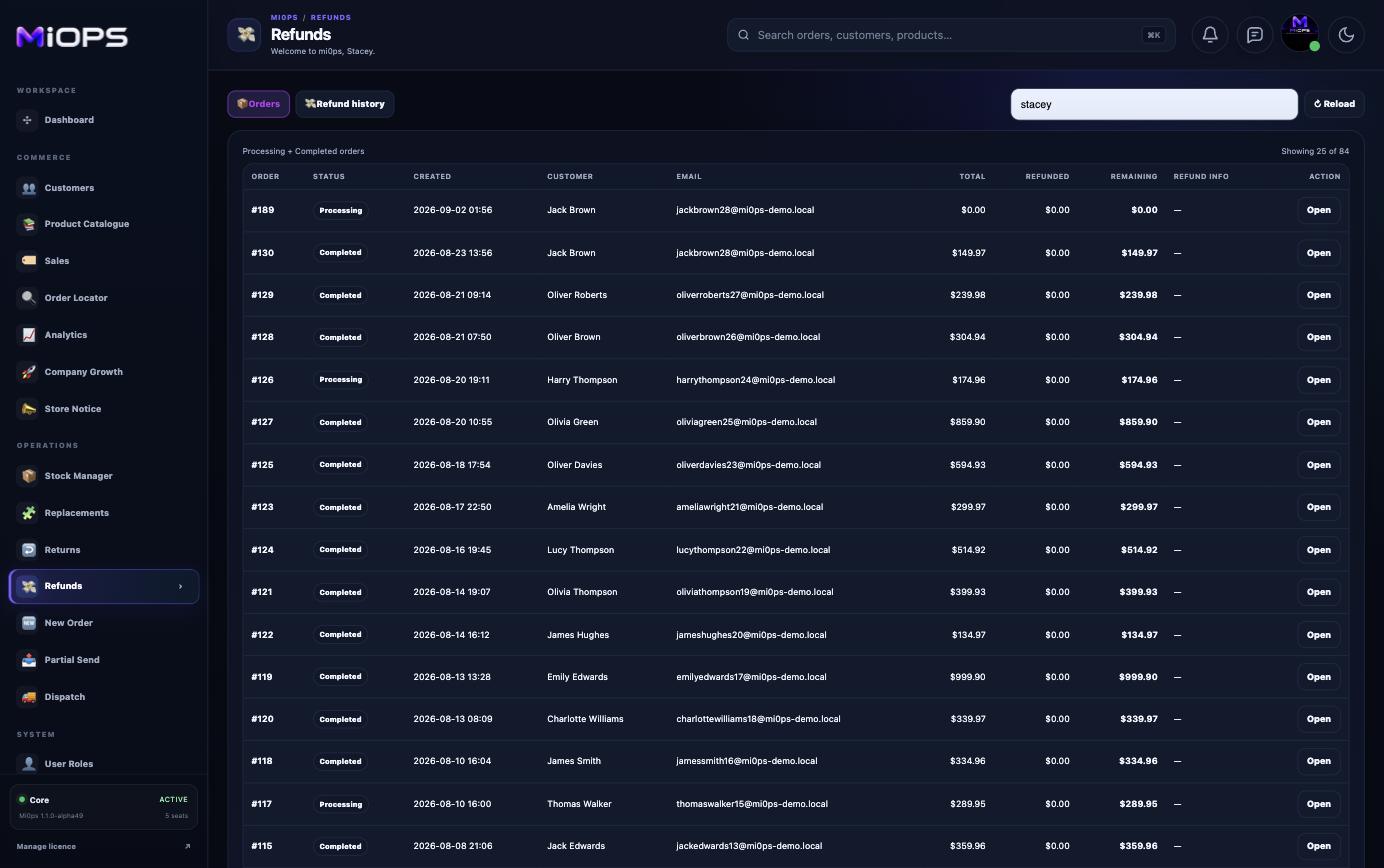Click customer name Charlotte Williams
Screen dimensions: 1384x868
585,719
